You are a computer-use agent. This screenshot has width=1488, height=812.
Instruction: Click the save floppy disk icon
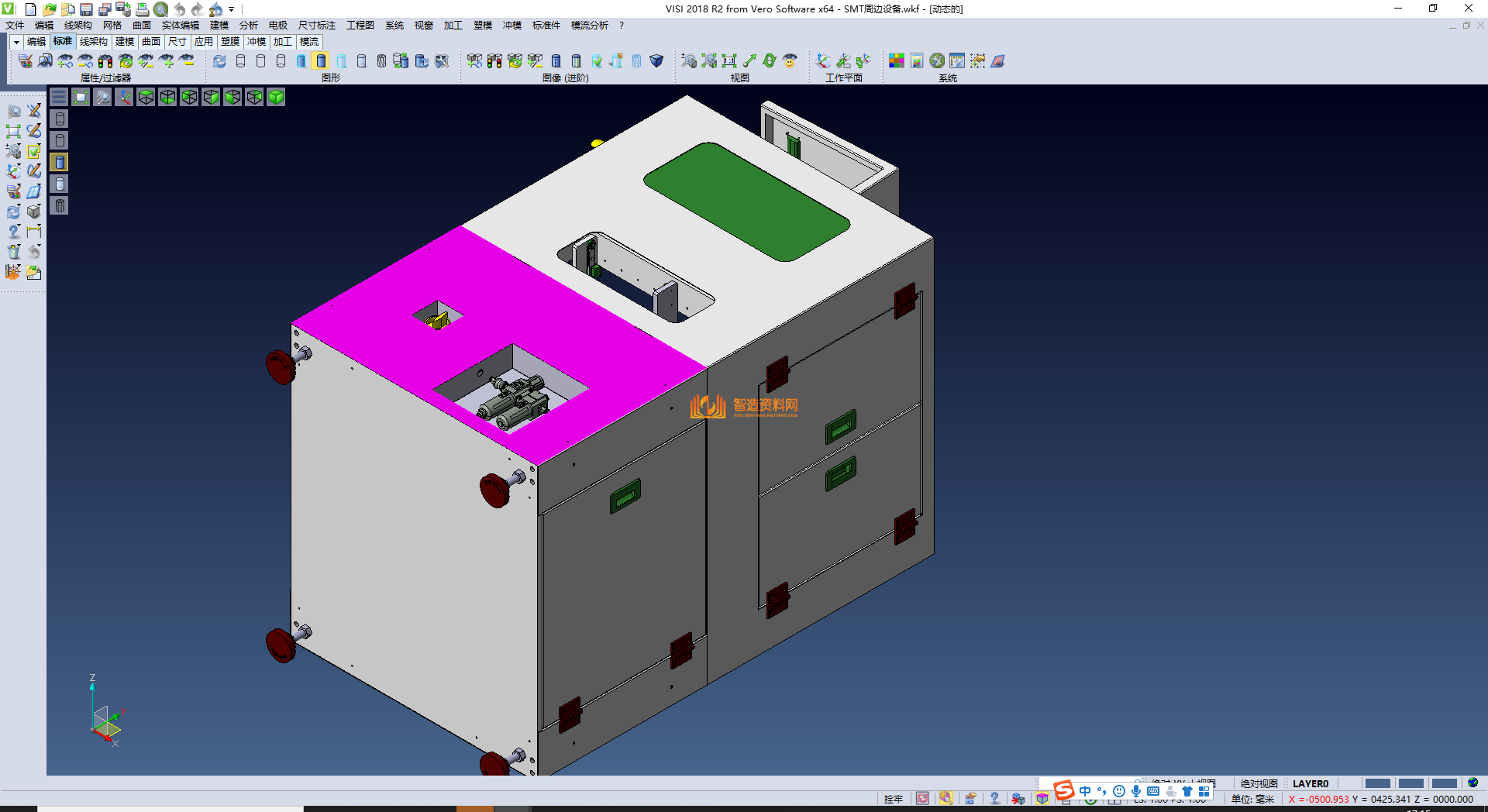pos(86,9)
